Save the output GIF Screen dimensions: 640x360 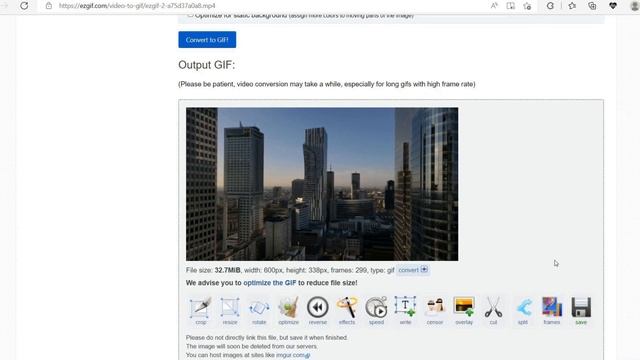[x=581, y=311]
